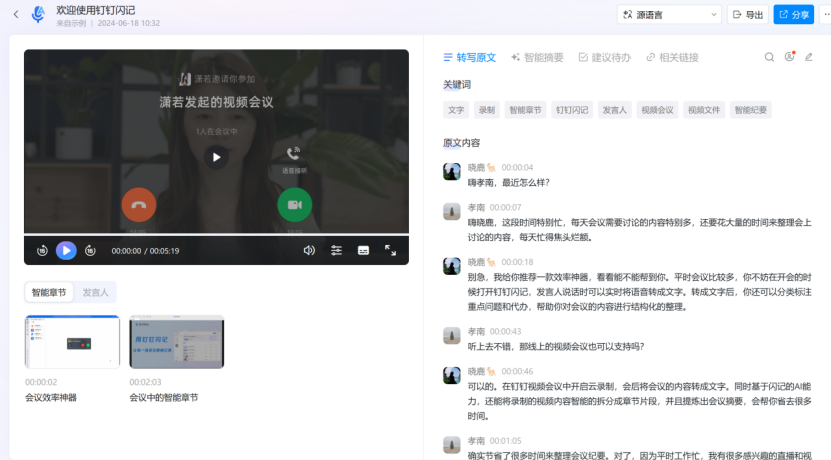The height and width of the screenshot is (460, 831).
Task: Select the 录制 keyword tag
Action: click(487, 110)
